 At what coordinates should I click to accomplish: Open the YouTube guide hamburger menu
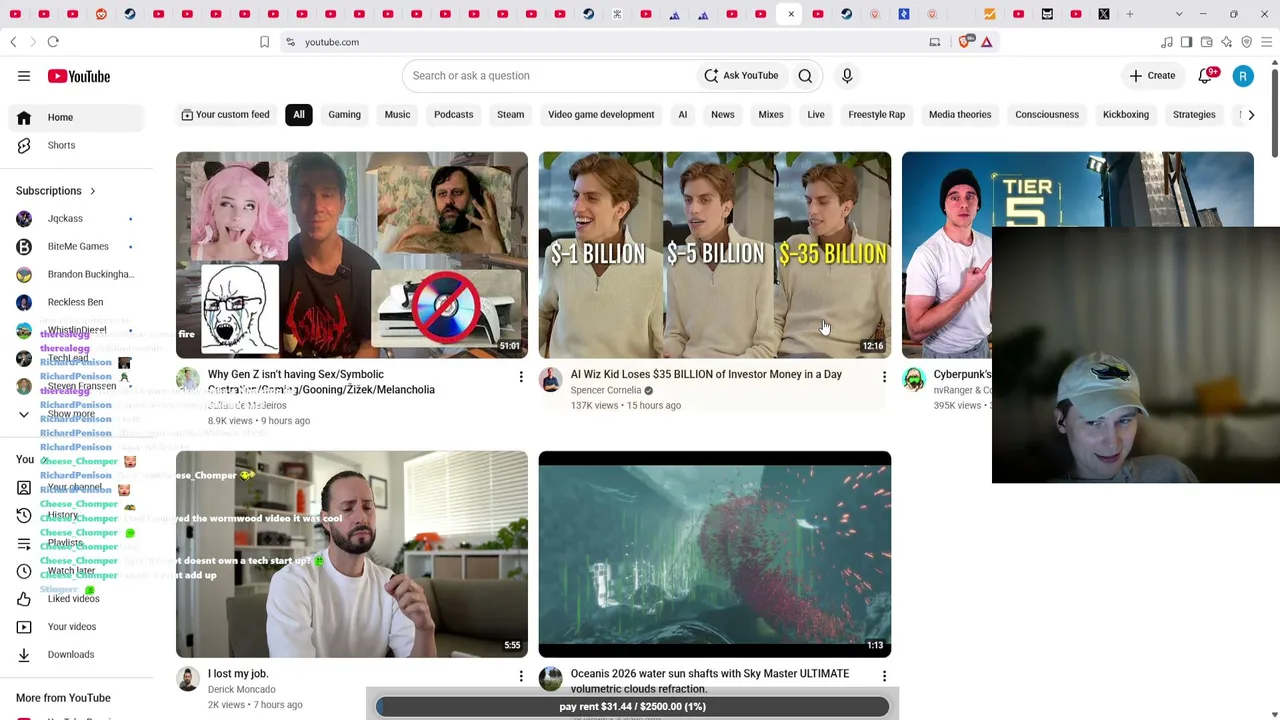pos(24,76)
